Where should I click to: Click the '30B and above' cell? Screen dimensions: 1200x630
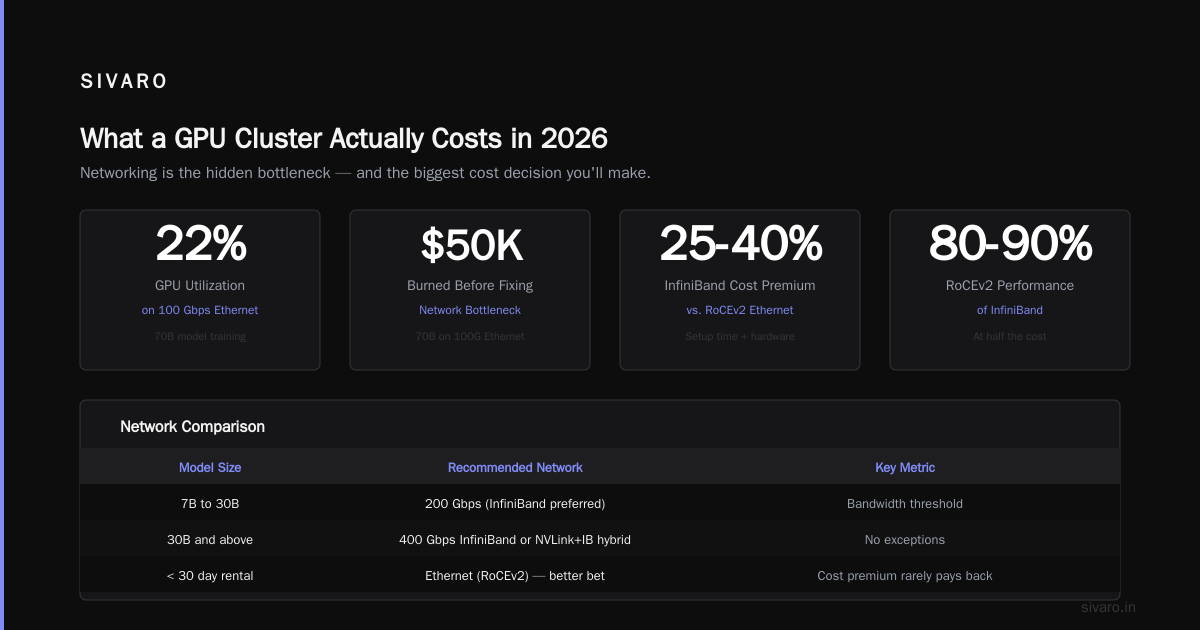pyautogui.click(x=210, y=539)
